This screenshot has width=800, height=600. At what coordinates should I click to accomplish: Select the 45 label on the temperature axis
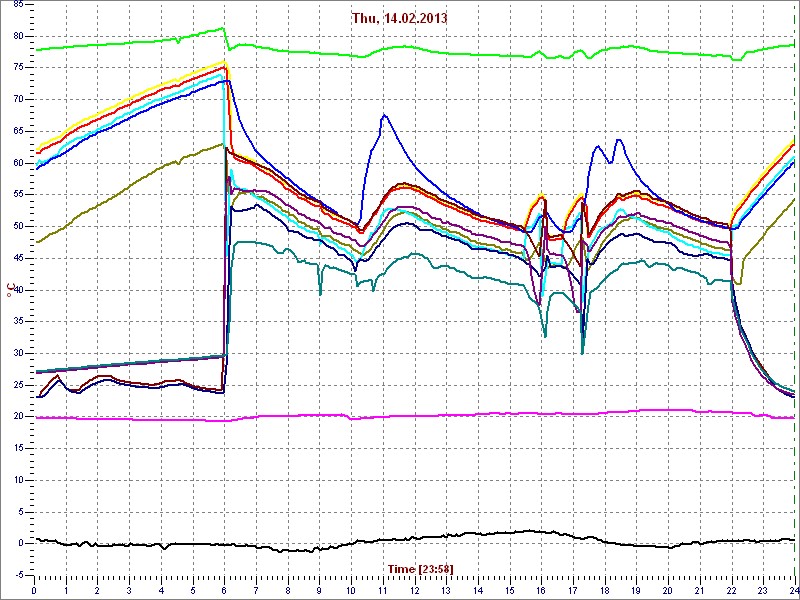18,258
